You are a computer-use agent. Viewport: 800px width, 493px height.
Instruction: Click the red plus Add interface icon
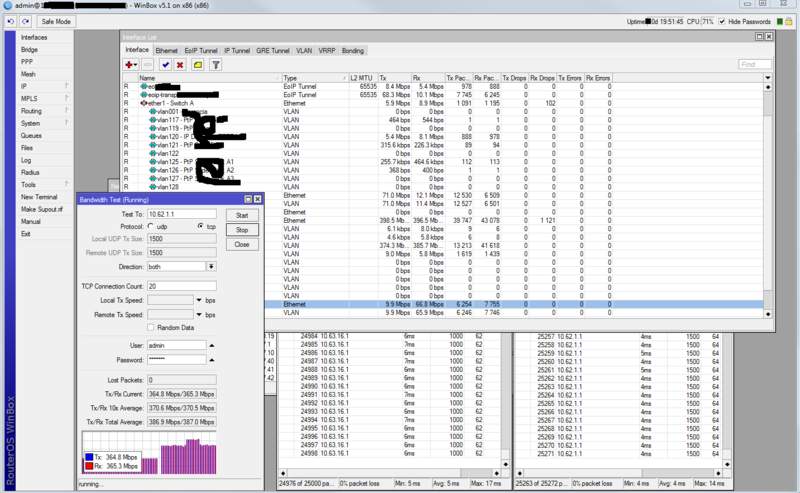(131, 65)
